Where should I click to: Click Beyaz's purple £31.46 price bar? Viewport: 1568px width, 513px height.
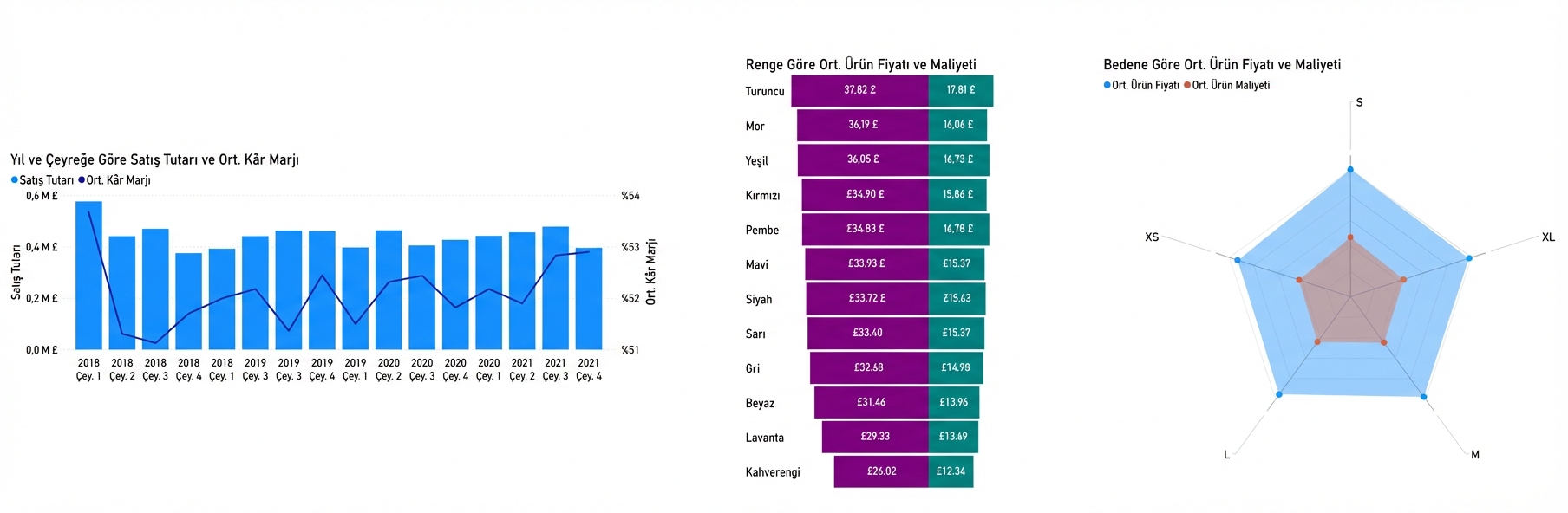pyautogui.click(x=871, y=402)
